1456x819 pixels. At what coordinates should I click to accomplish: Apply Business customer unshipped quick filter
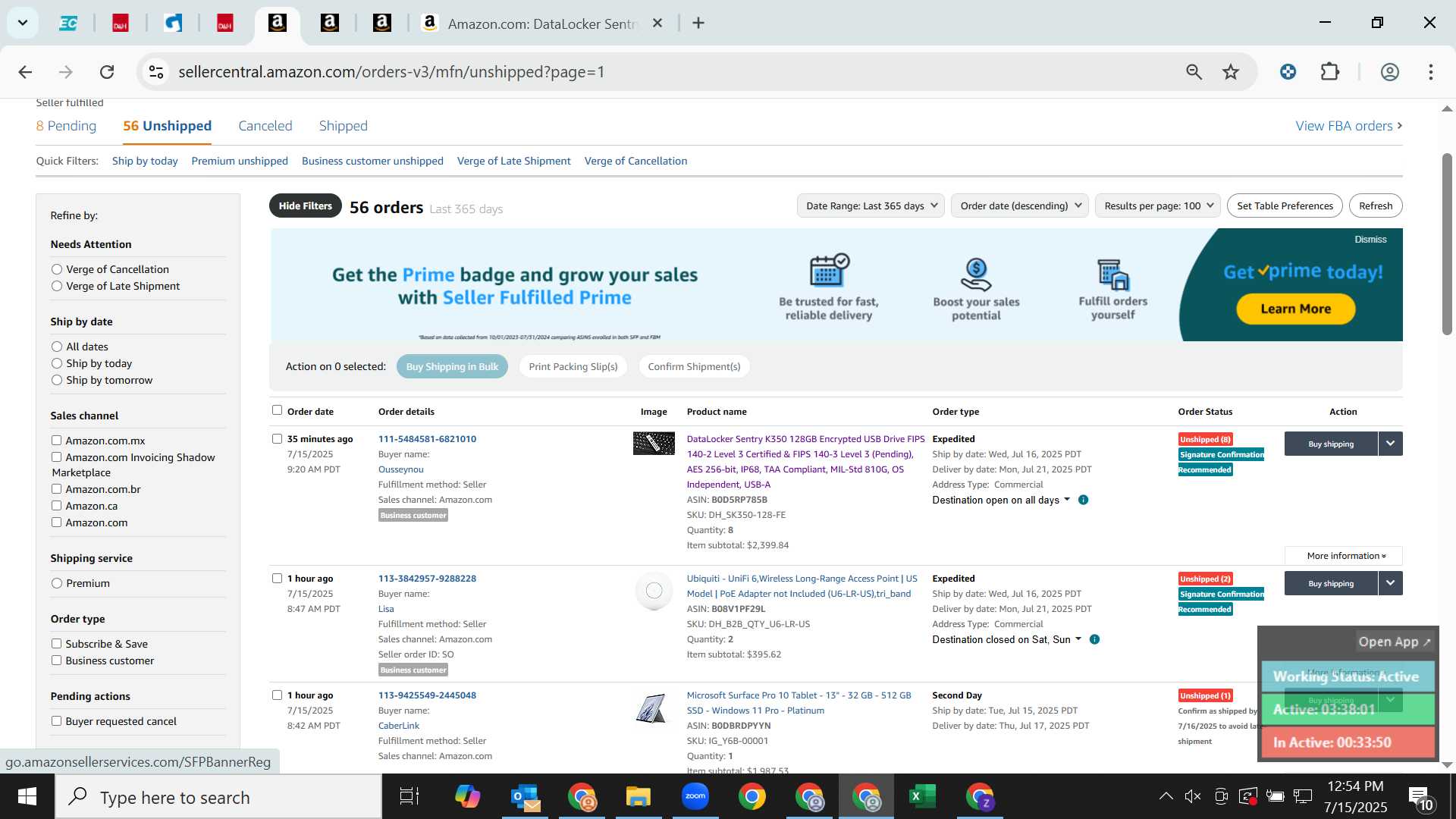(372, 161)
